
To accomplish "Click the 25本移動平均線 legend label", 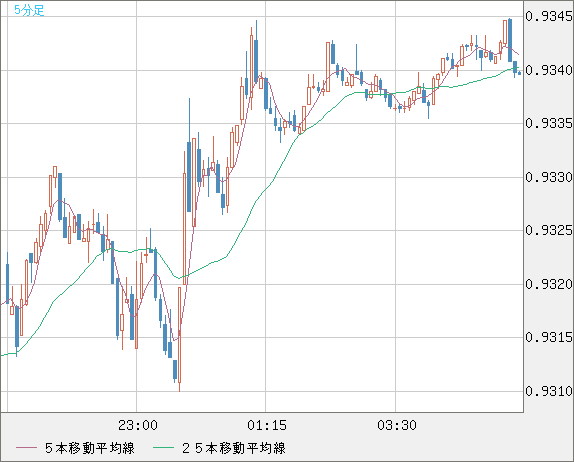I will coord(234,448).
